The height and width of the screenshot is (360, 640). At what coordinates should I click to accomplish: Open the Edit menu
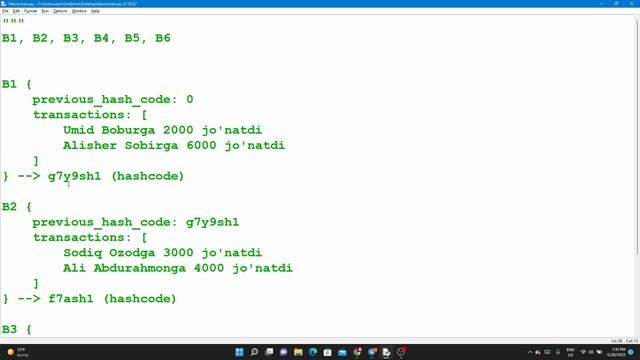[16, 11]
